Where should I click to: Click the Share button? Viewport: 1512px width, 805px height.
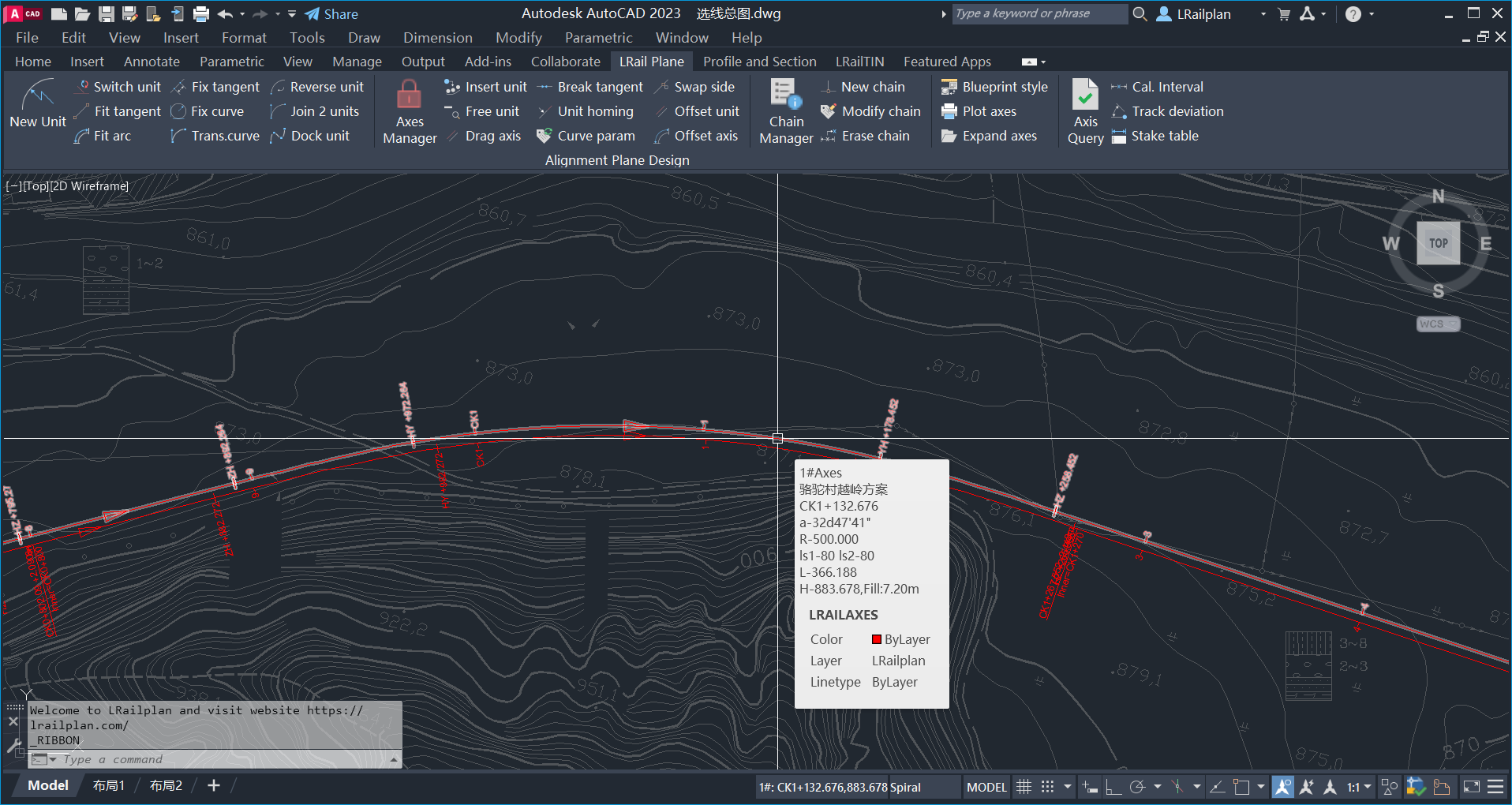tap(332, 14)
